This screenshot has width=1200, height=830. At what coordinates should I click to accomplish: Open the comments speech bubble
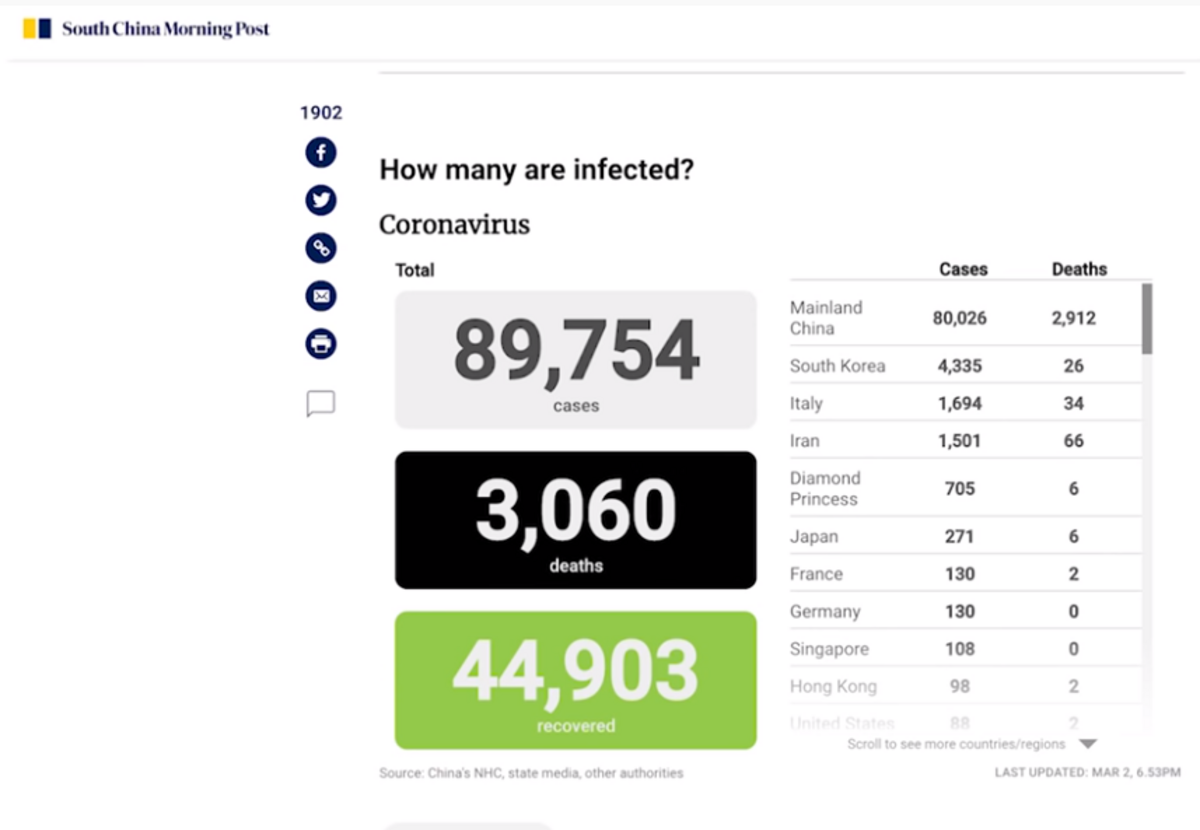(320, 404)
